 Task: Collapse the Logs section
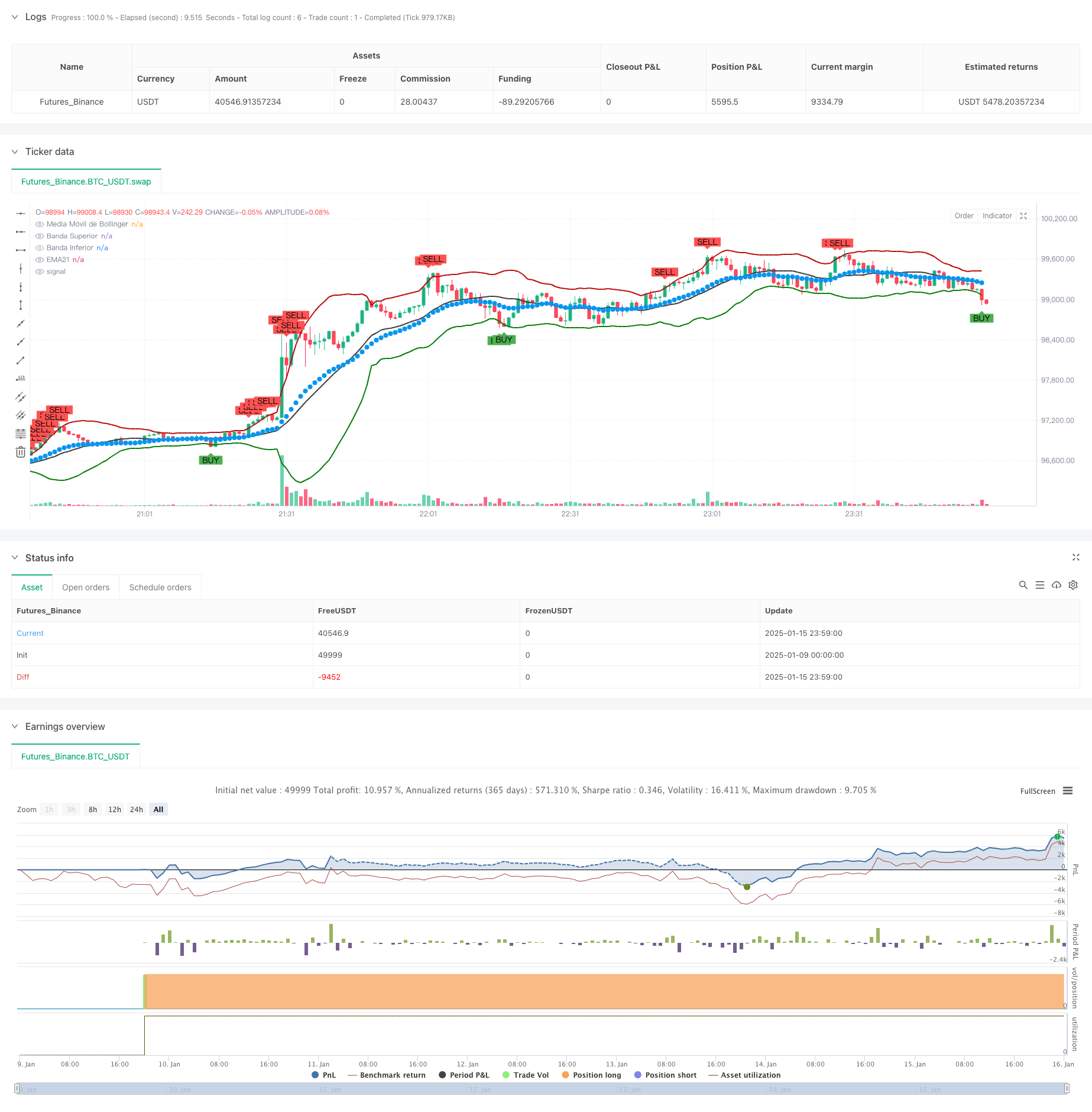(15, 17)
